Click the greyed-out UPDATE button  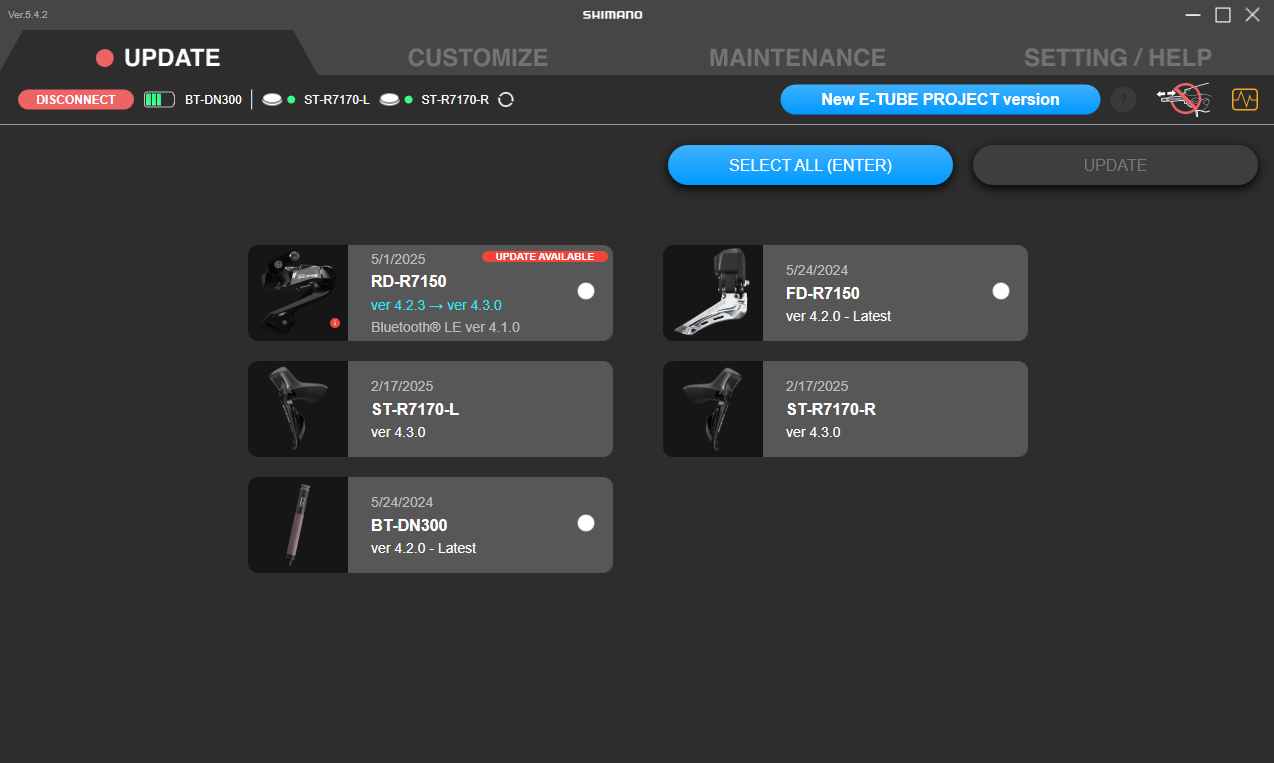point(1115,165)
